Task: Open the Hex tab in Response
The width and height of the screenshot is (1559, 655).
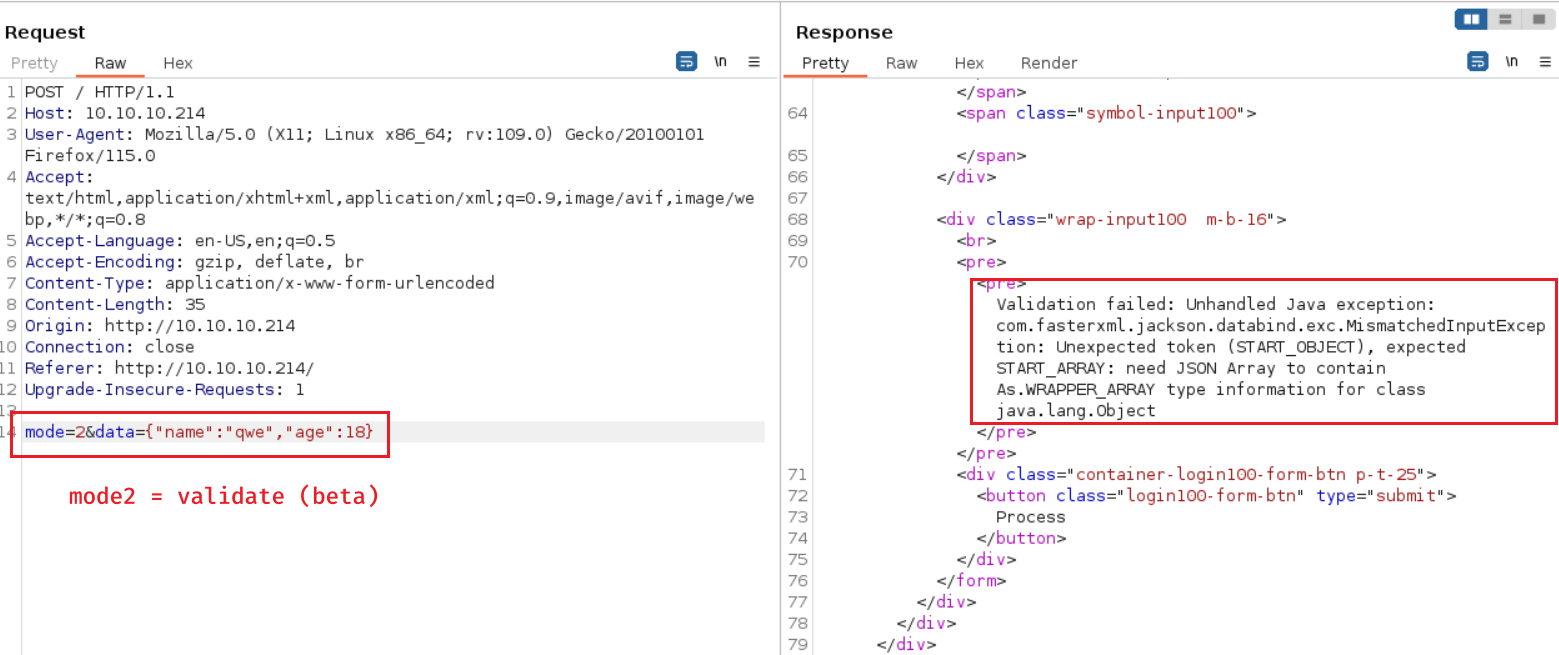Action: [x=969, y=63]
